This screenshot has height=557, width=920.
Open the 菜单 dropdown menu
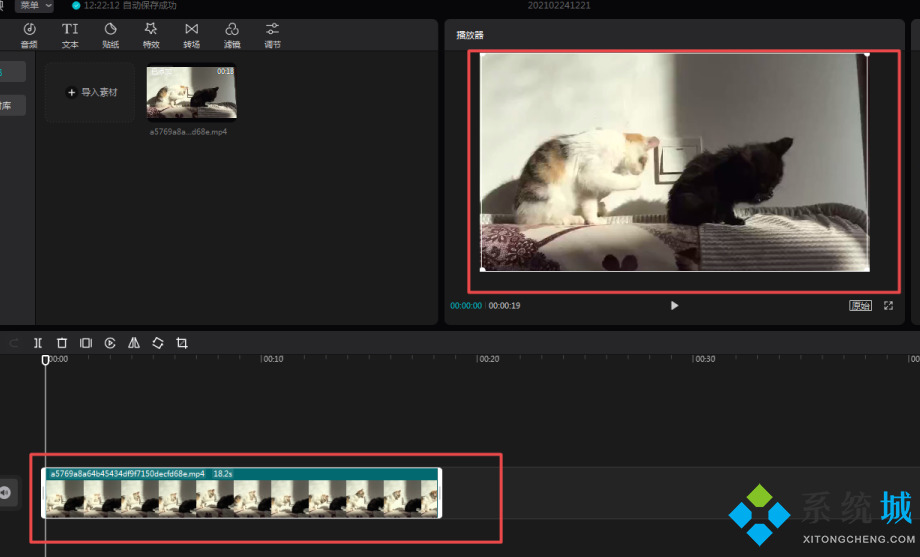coord(34,6)
